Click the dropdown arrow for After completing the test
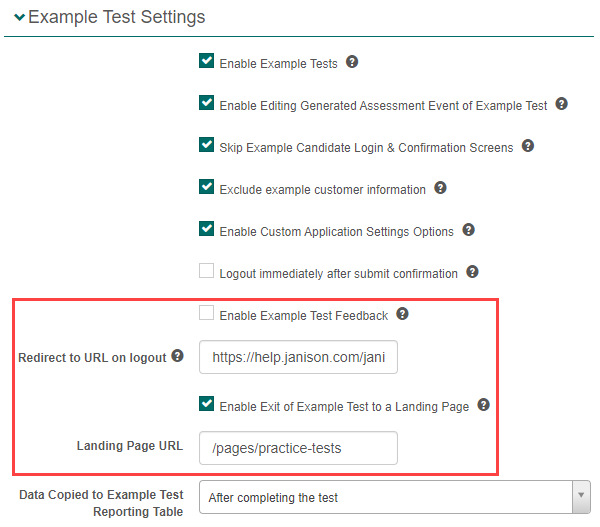This screenshot has height=527, width=600. 580,495
